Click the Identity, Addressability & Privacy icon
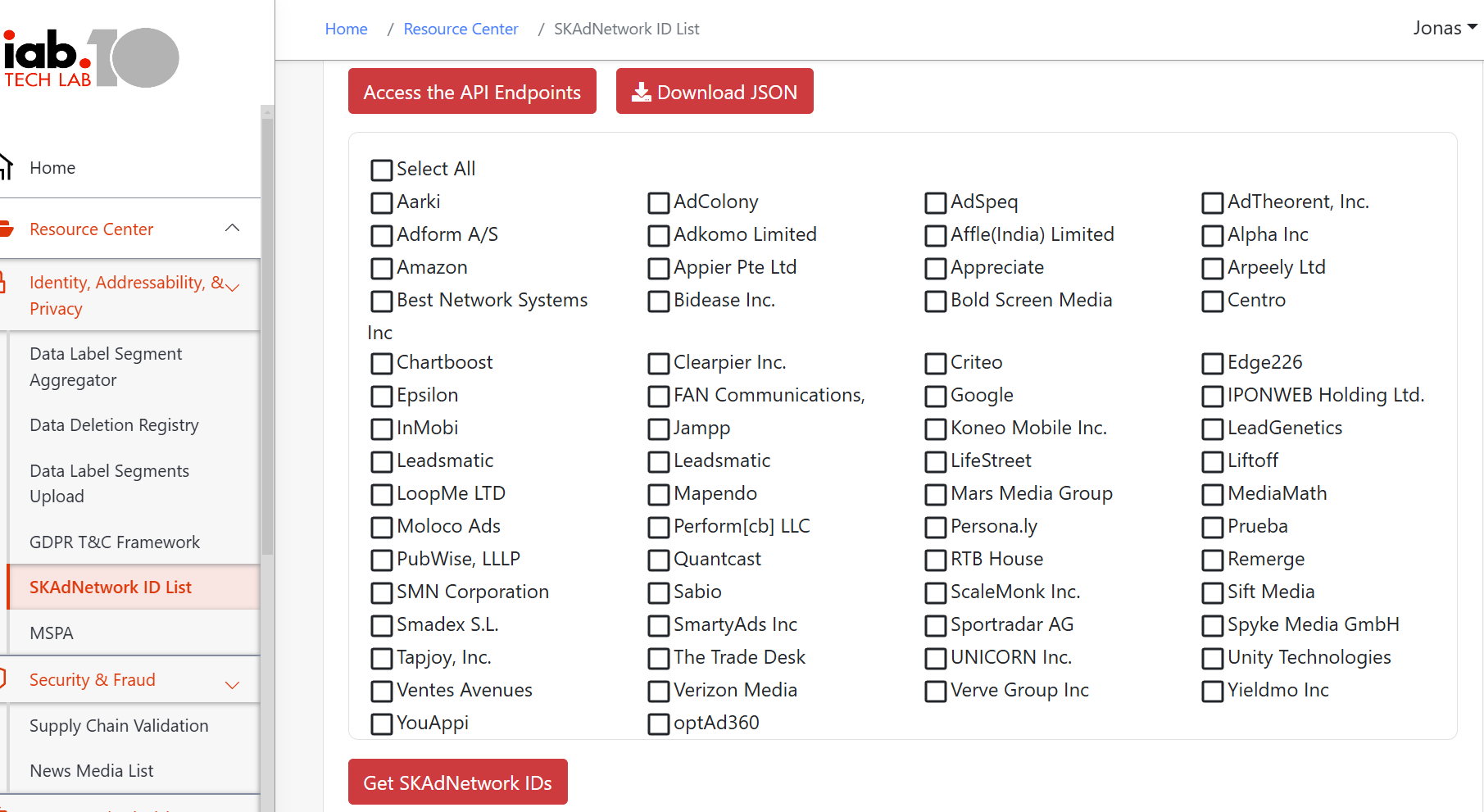This screenshot has height=812, width=1484. (3, 284)
